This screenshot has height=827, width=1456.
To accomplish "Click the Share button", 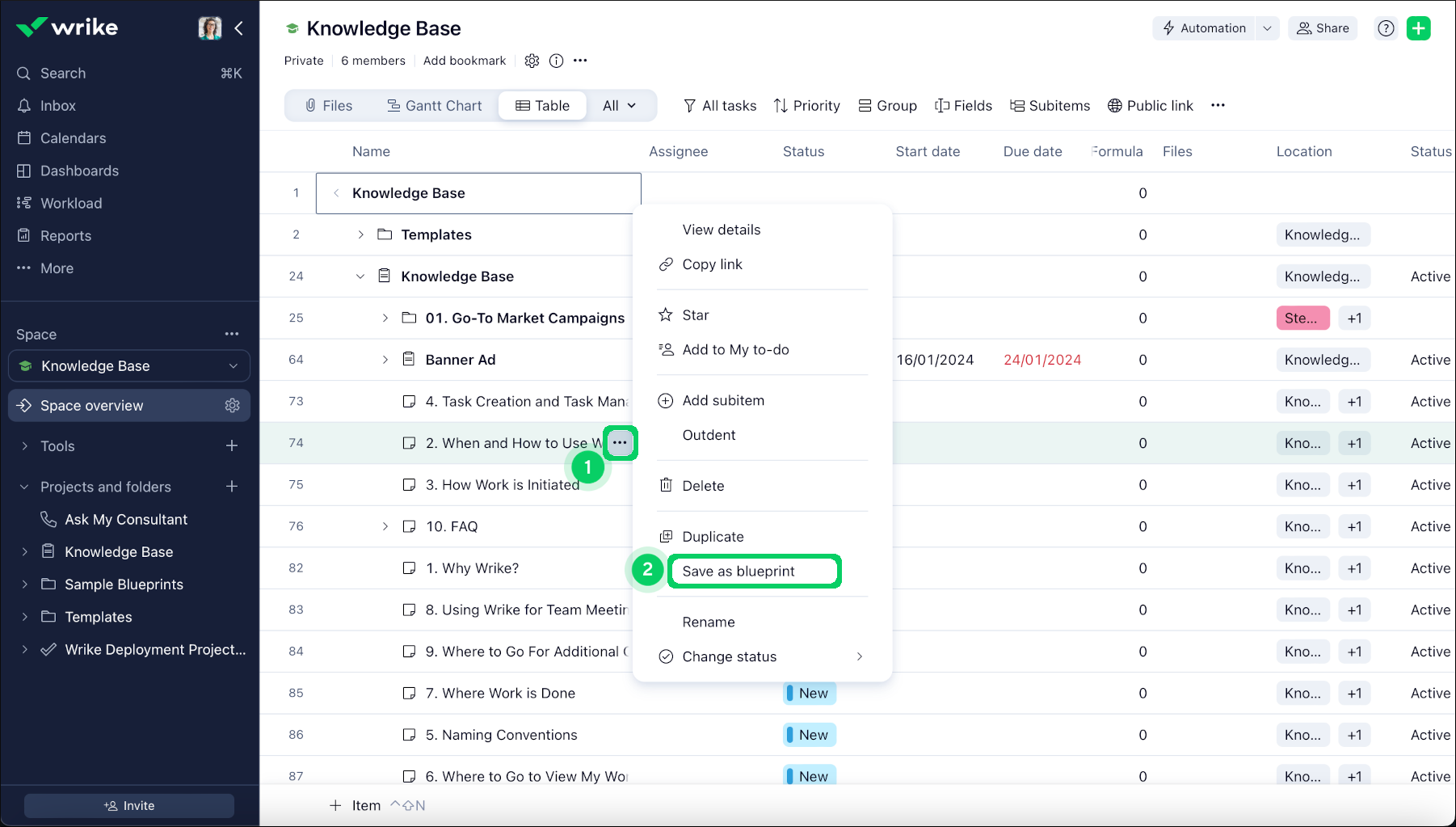I will [x=1323, y=28].
